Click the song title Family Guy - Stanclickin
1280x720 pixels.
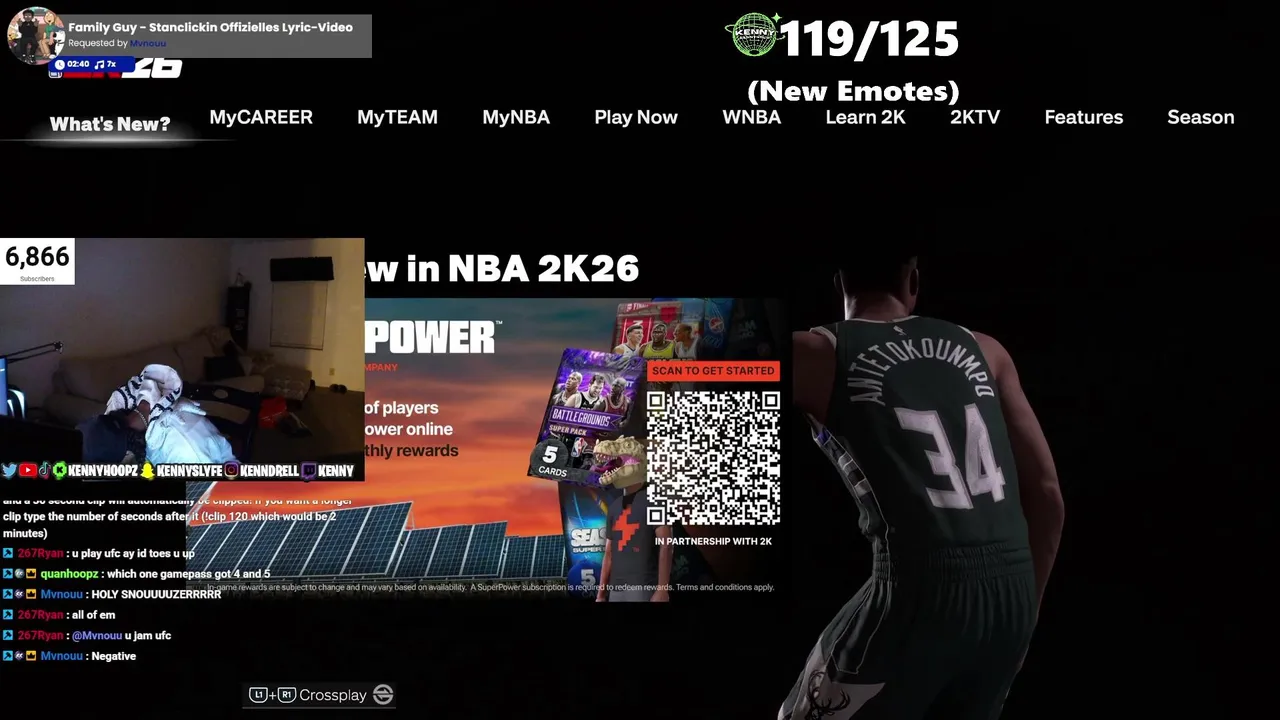point(210,27)
